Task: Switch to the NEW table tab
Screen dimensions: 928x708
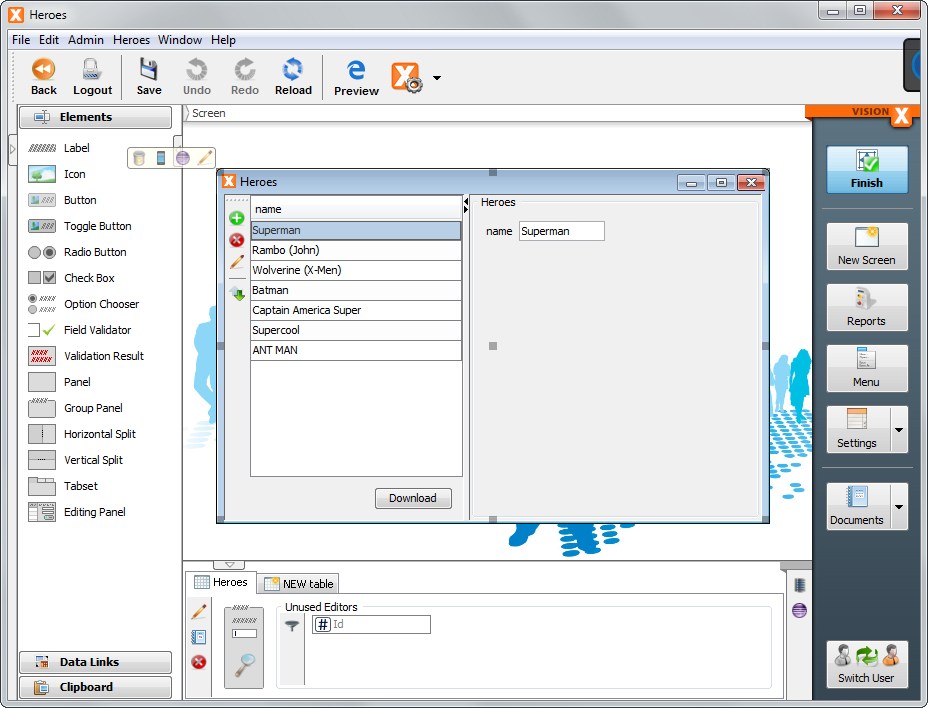Action: 297,583
